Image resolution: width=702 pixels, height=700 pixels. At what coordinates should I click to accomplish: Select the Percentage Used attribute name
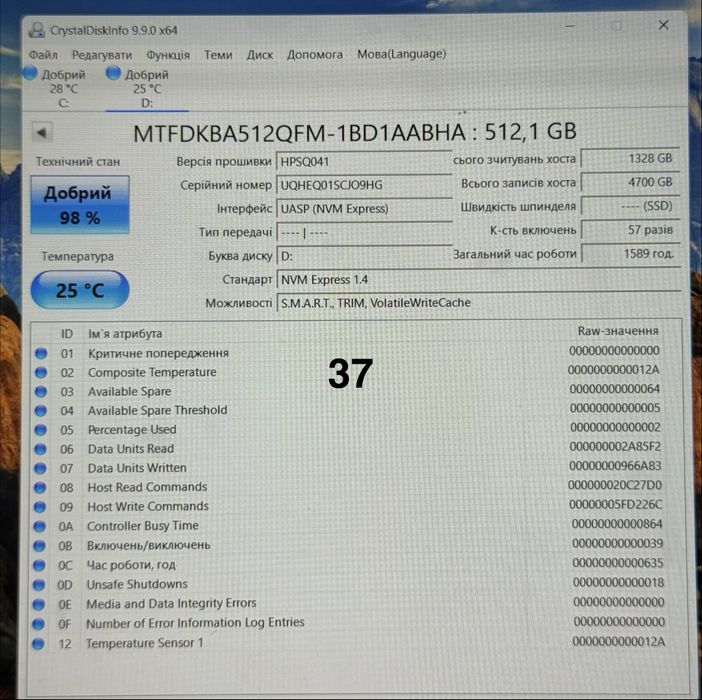[x=132, y=430]
